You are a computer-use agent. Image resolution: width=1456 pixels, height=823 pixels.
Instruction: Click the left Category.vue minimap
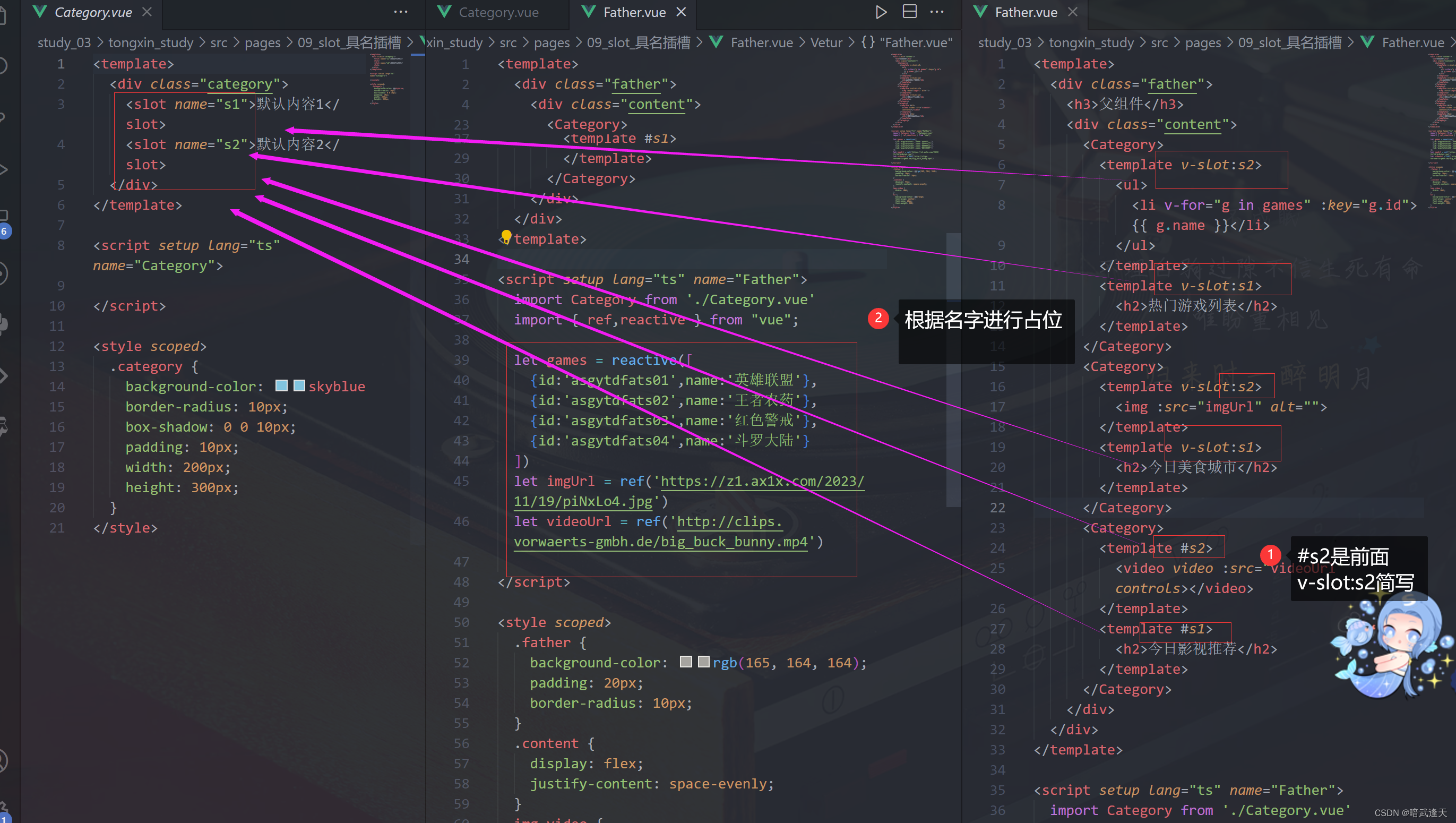click(x=386, y=79)
